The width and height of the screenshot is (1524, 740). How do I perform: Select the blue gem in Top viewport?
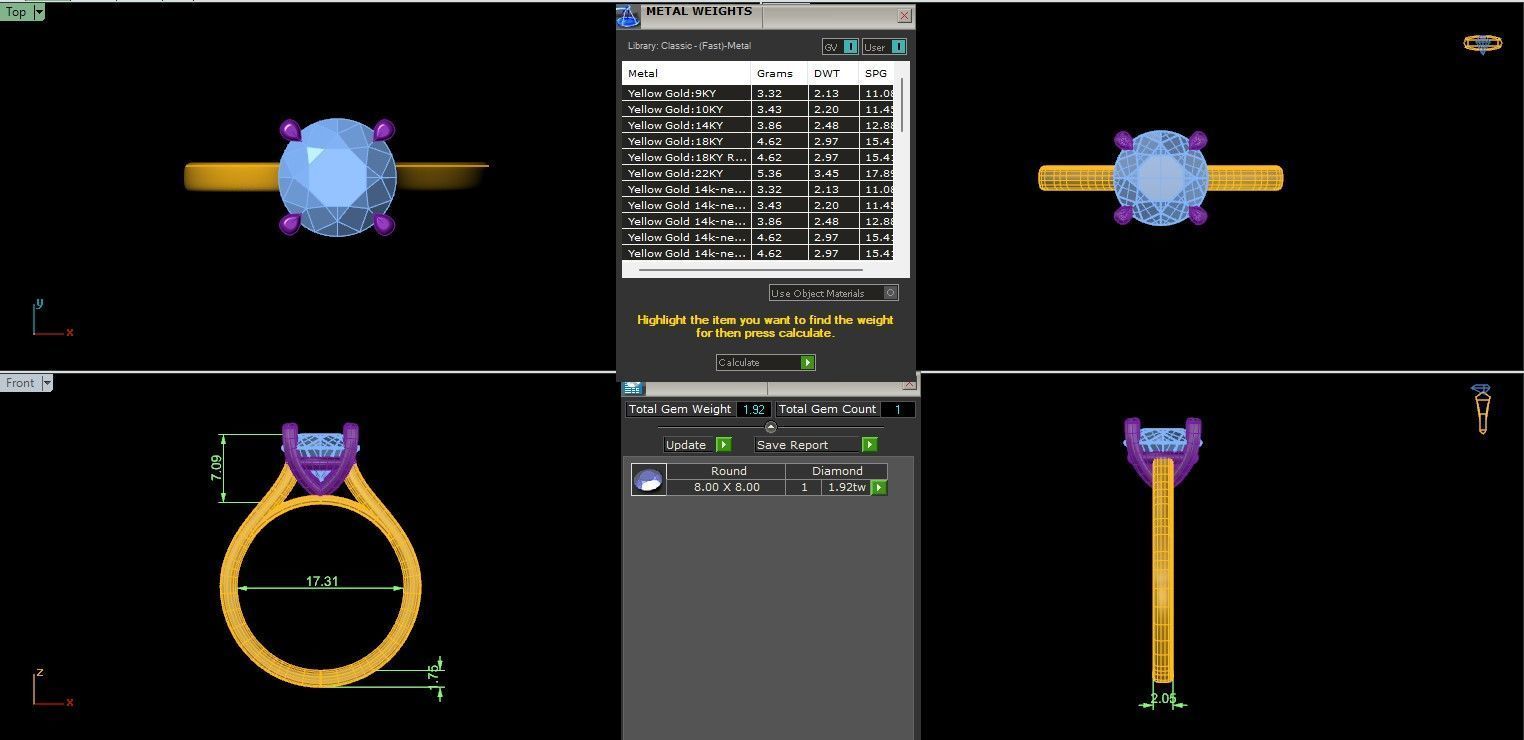(x=337, y=177)
